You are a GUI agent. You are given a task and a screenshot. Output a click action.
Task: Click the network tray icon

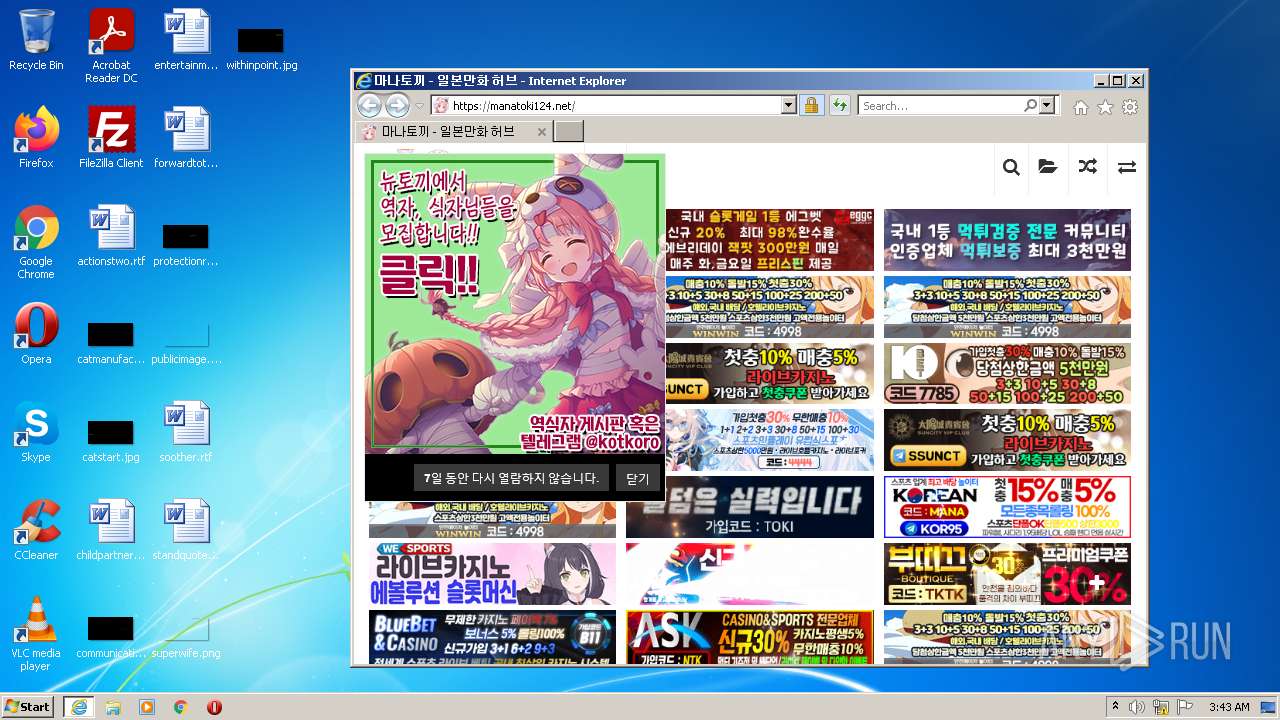click(x=1161, y=706)
